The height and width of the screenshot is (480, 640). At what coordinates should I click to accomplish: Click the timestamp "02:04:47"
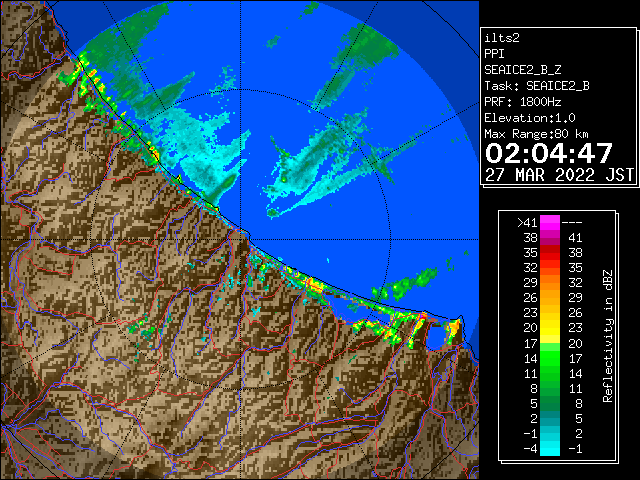point(549,153)
